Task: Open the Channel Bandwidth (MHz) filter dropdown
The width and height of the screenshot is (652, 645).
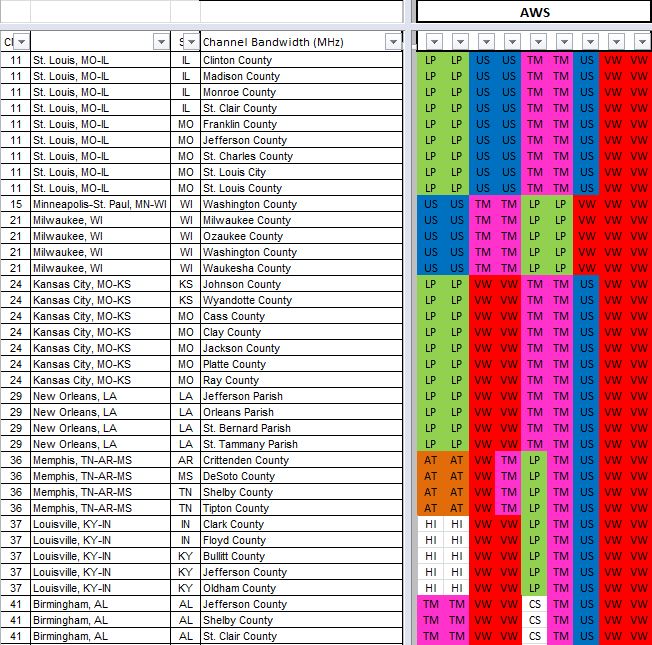Action: (393, 42)
